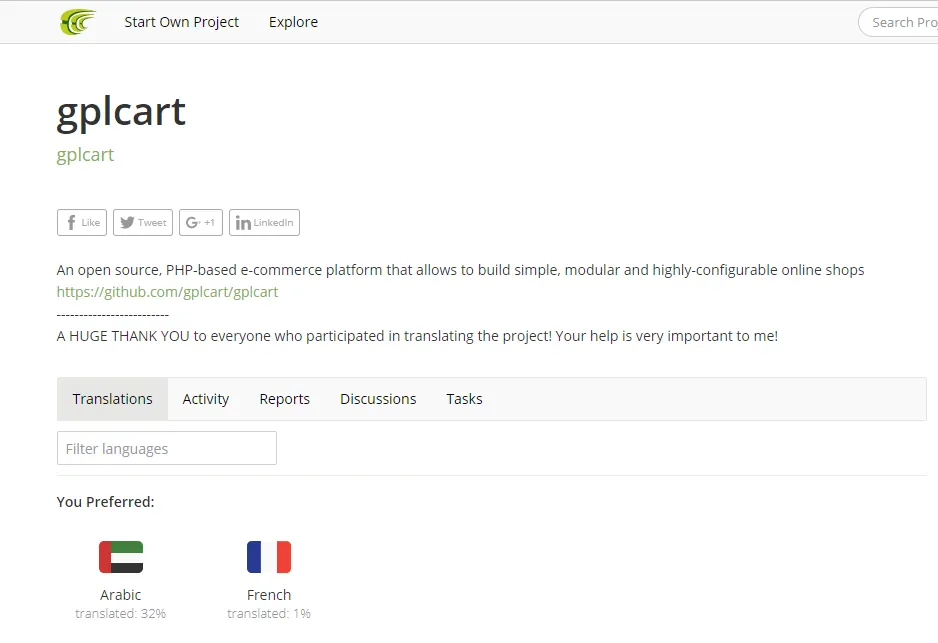Click the open source PHP-based description
938x643 pixels.
(460, 270)
